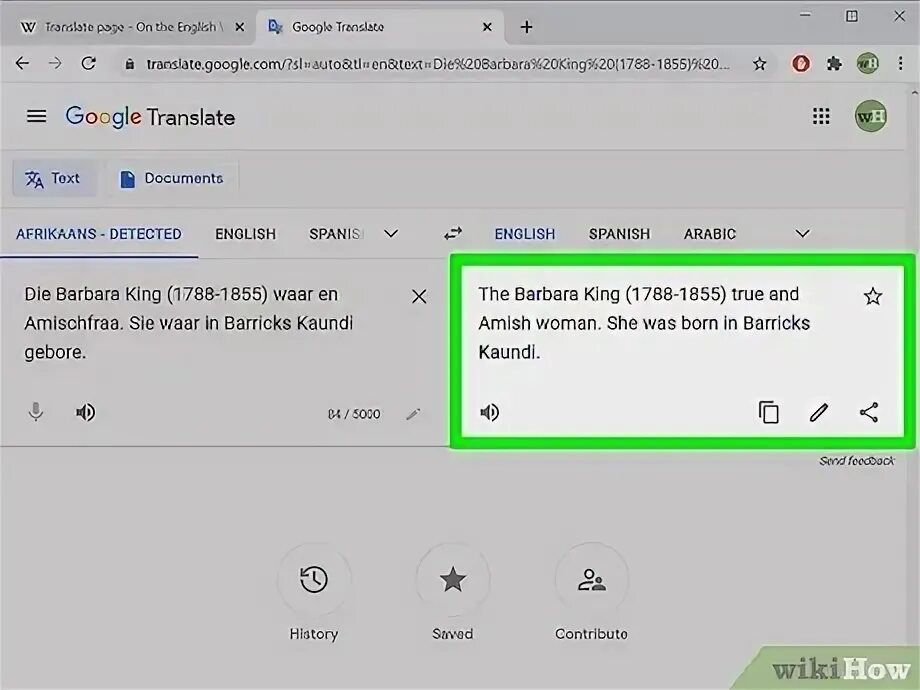
Task: Close the Wikipedia Translate page tab
Action: pyautogui.click(x=239, y=27)
